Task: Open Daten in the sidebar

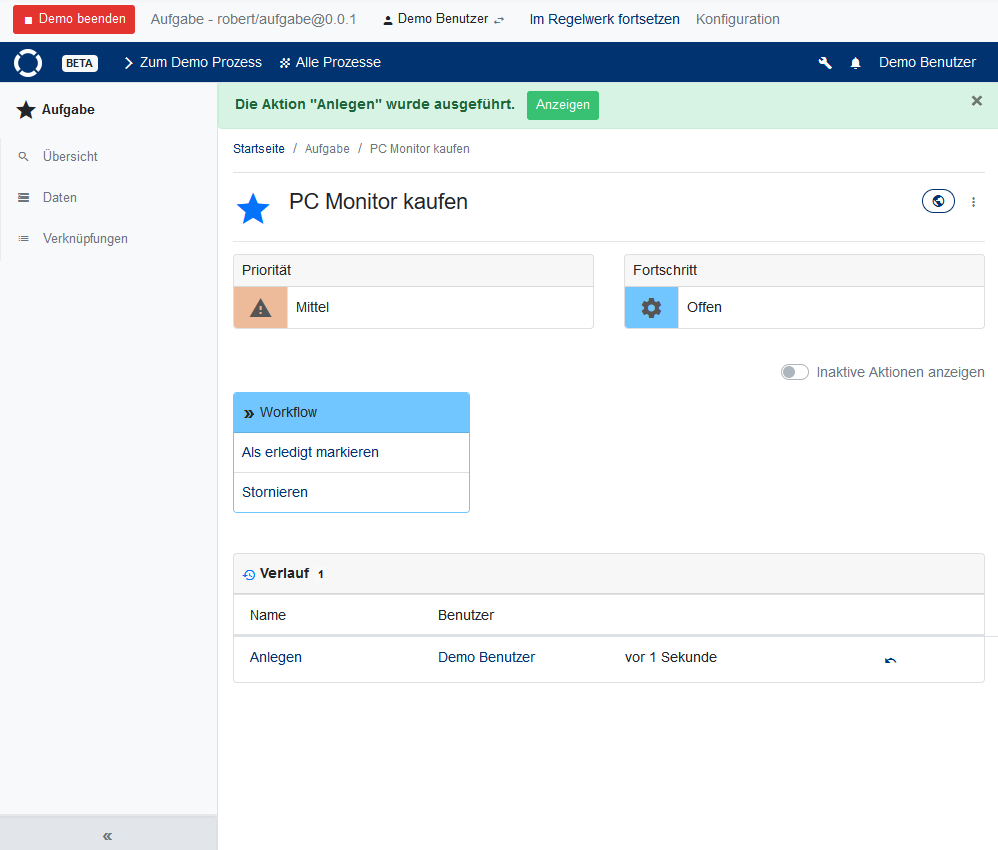Action: pyautogui.click(x=59, y=197)
